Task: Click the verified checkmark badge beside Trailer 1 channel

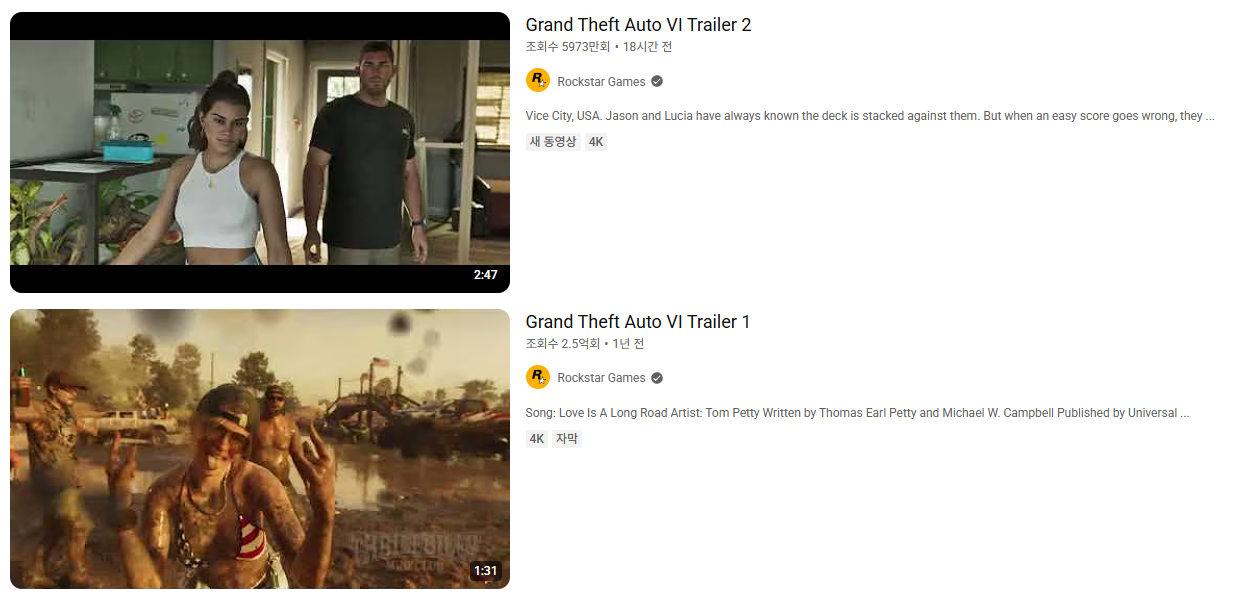Action: (657, 378)
